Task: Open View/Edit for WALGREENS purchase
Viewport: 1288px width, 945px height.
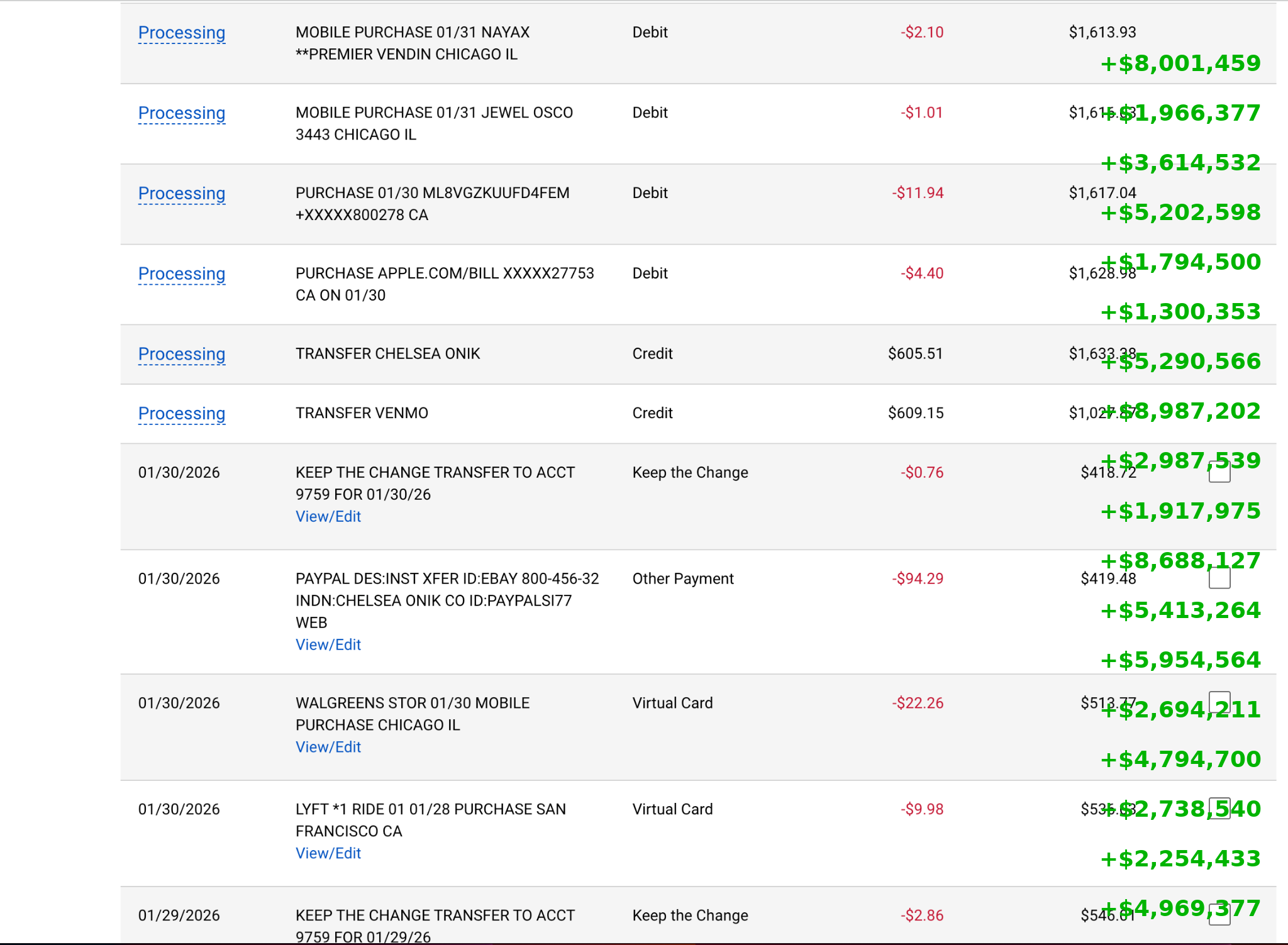Action: 328,748
